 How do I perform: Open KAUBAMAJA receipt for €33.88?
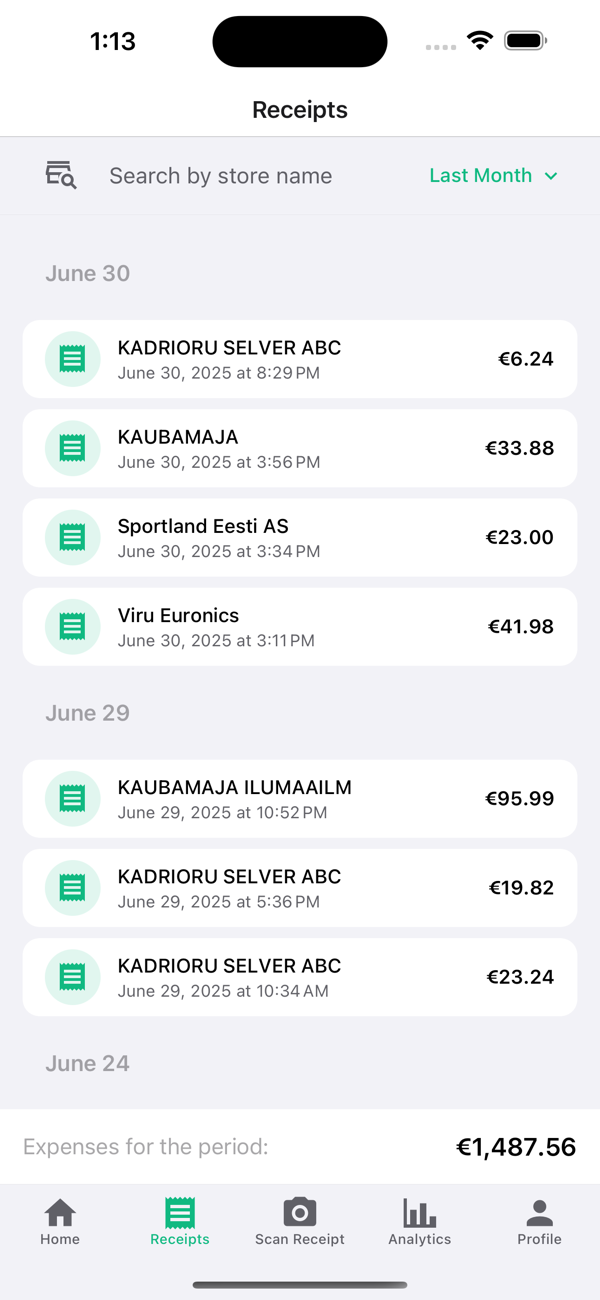300,448
